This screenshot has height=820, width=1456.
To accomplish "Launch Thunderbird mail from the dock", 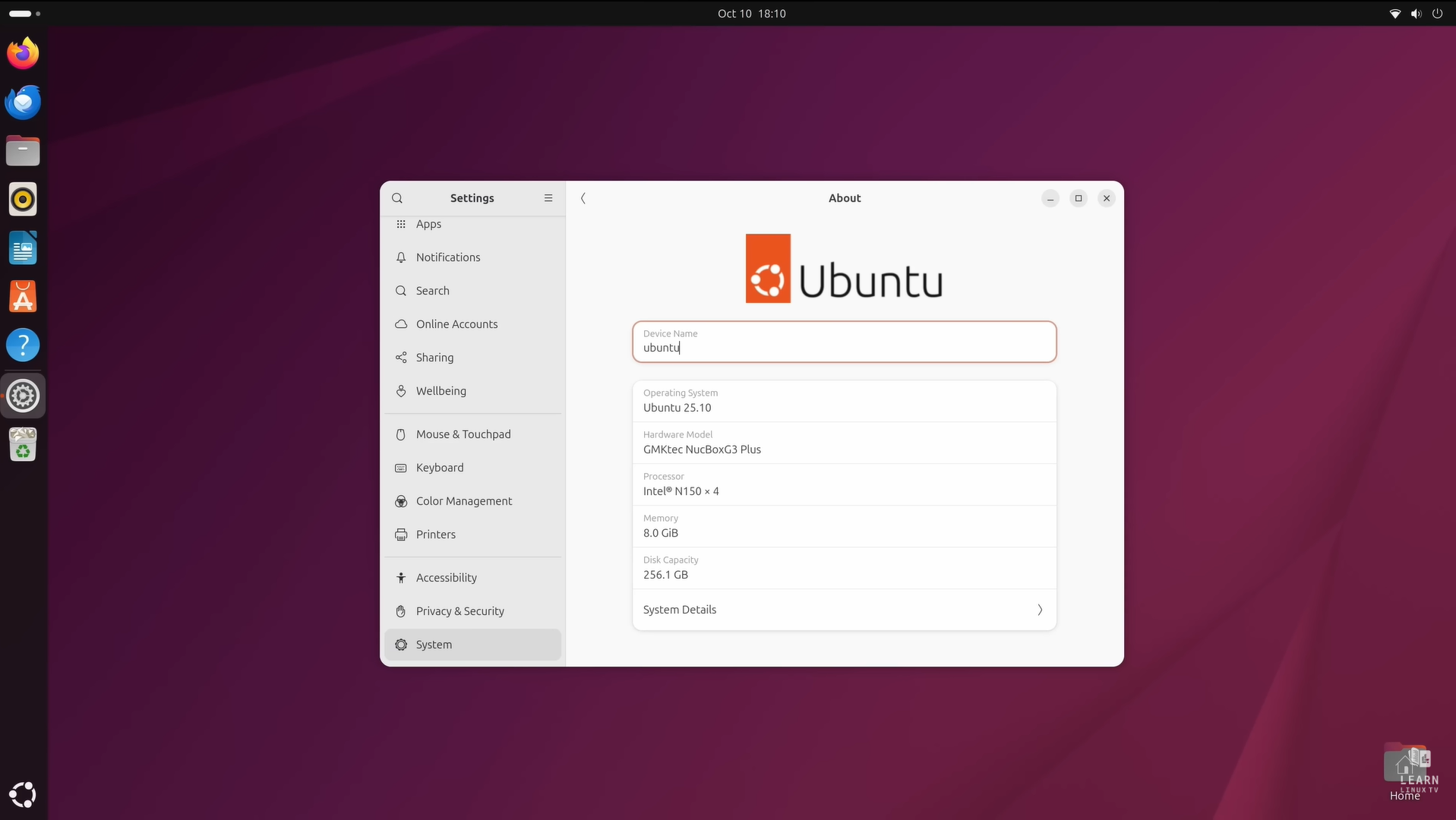I will pos(23,102).
